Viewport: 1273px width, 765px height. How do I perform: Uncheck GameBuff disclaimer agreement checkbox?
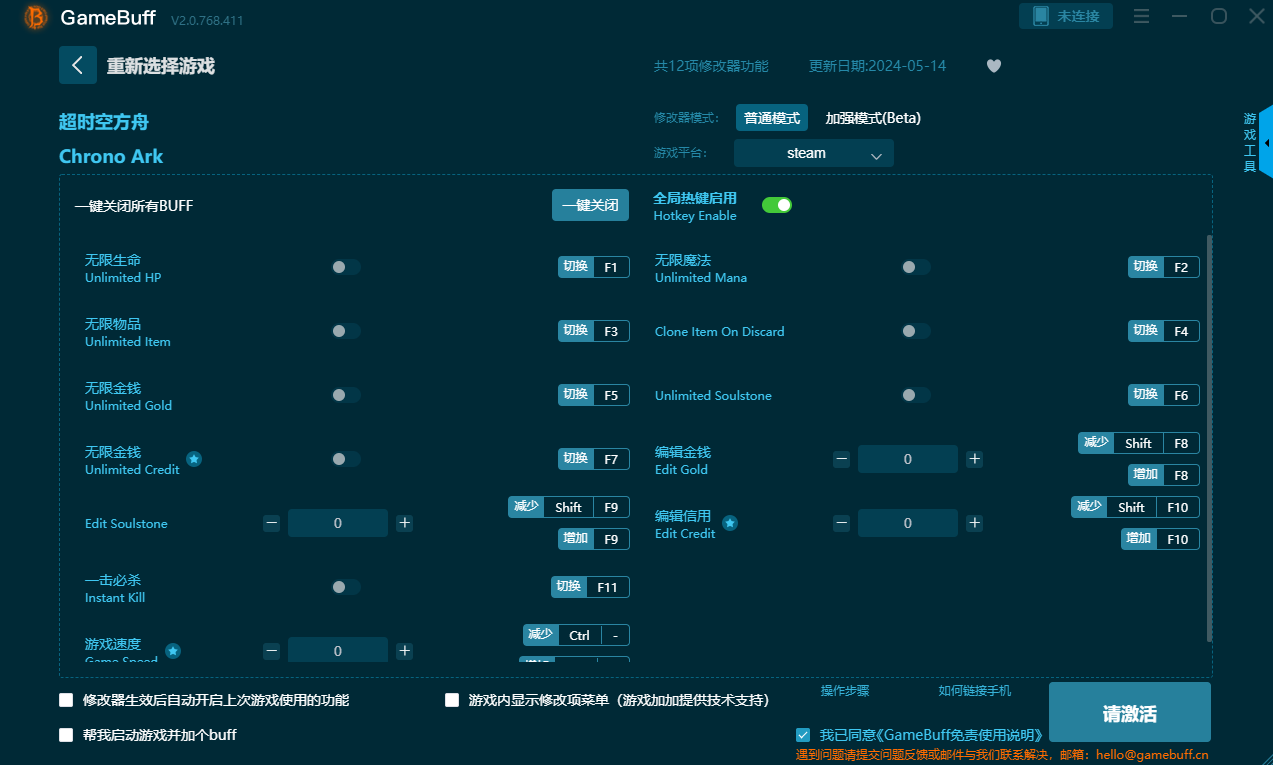(x=803, y=735)
